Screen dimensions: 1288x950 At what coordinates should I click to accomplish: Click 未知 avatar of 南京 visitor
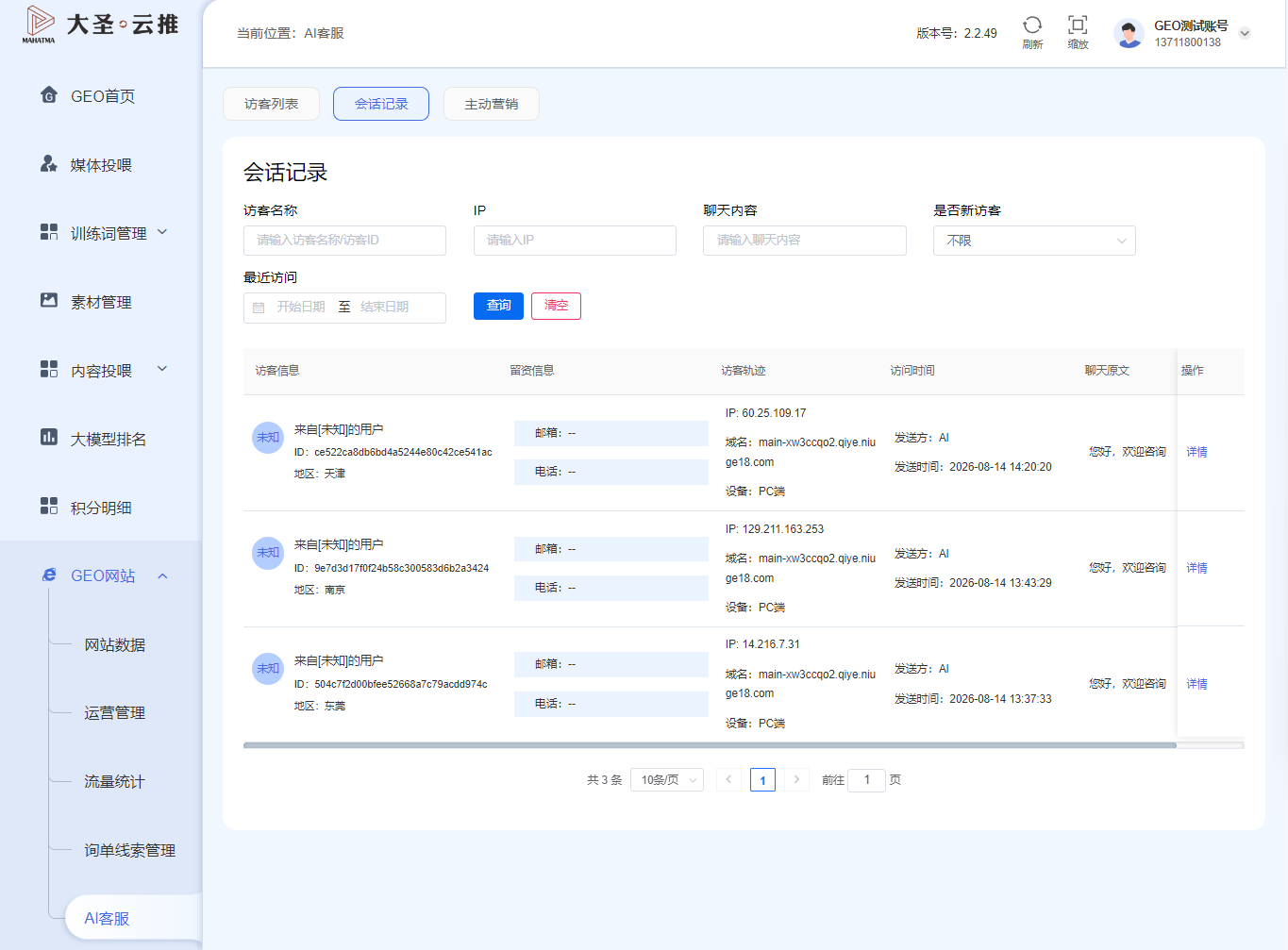(268, 553)
